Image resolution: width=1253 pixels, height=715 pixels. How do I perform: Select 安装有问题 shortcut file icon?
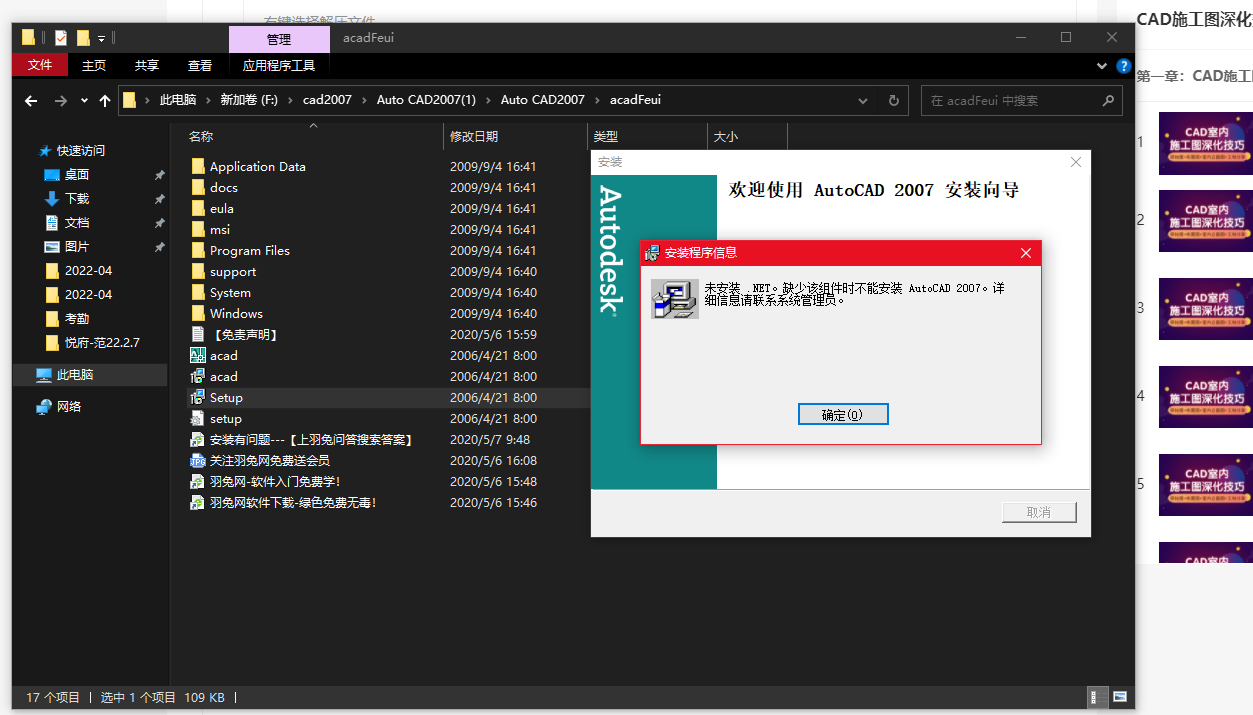pyautogui.click(x=198, y=439)
